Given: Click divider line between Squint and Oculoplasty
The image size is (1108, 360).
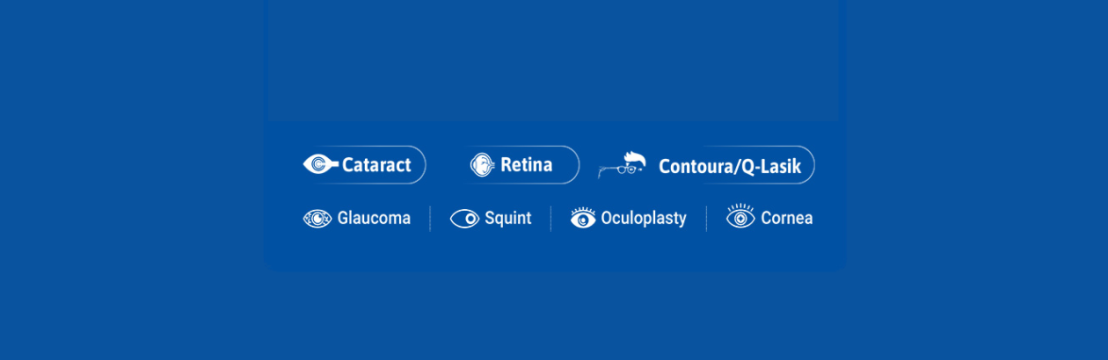Looking at the screenshot, I should [550, 219].
